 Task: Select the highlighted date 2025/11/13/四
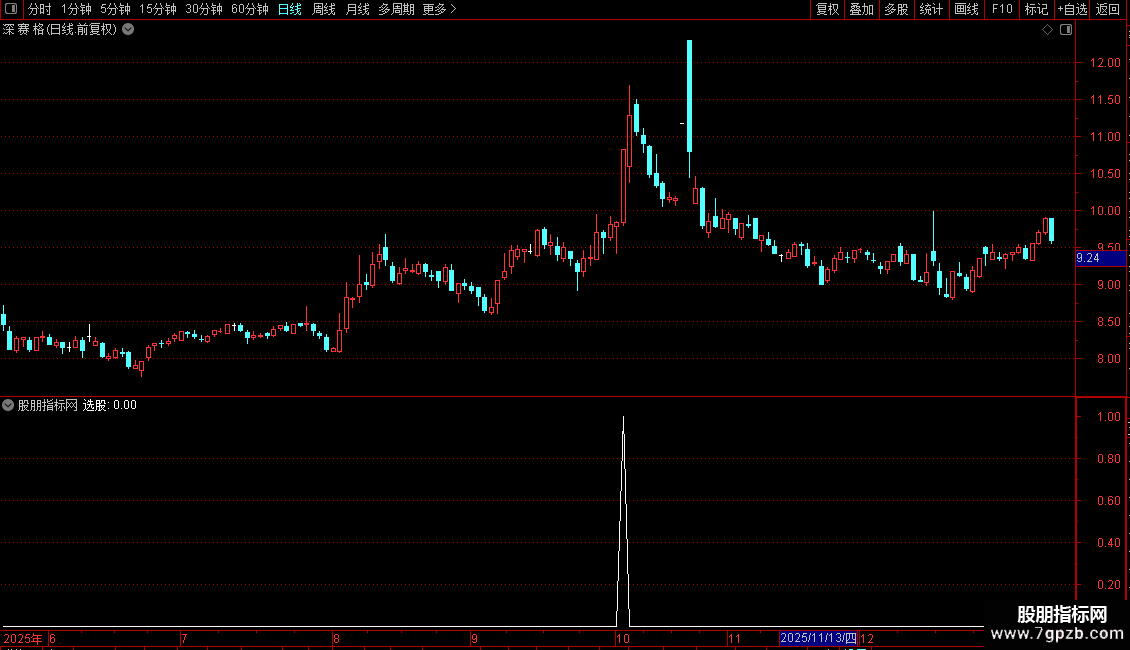pos(818,638)
